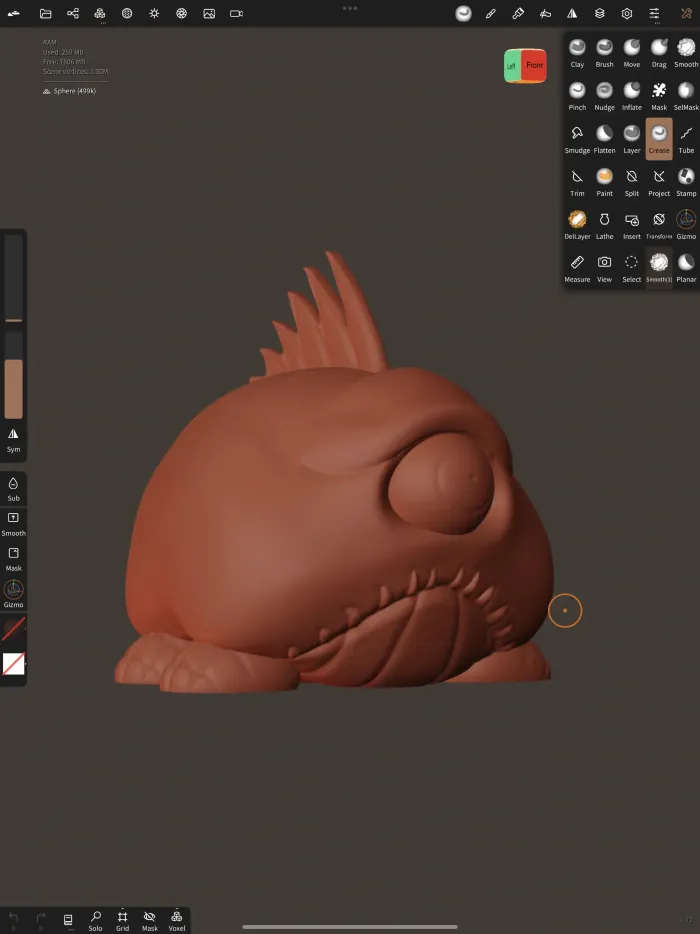Select the Crease tool
Viewport: 700px width, 934px height.
coord(659,137)
